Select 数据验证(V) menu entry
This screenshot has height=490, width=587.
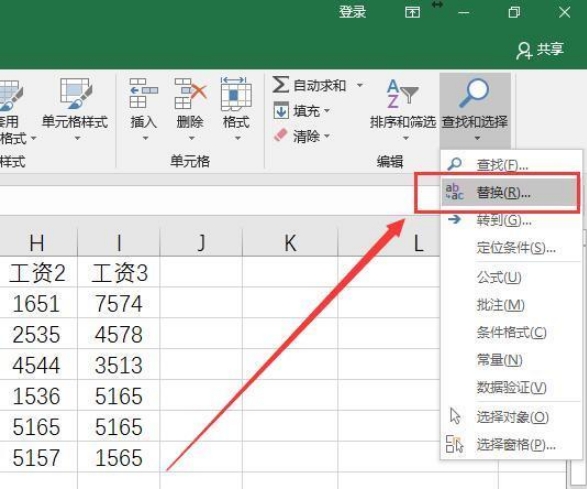tap(511, 387)
